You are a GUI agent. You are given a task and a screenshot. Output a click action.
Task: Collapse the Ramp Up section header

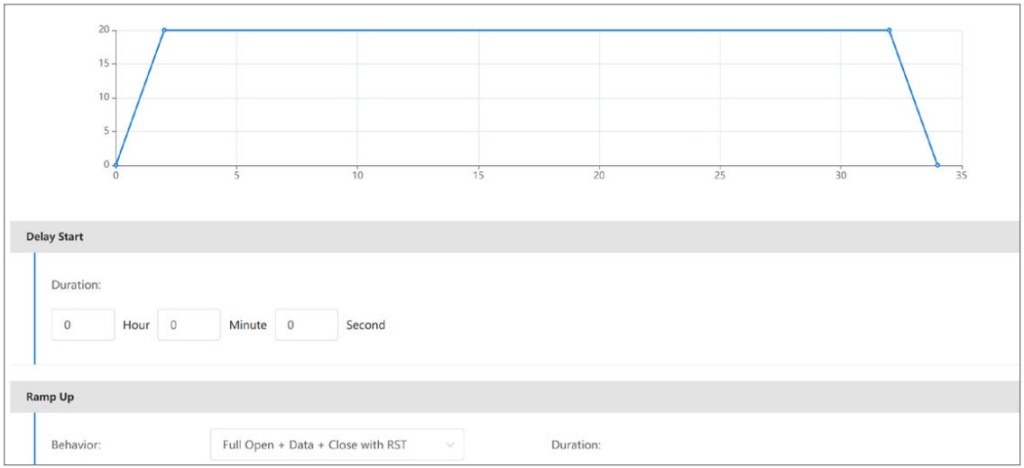pyautogui.click(x=50, y=397)
